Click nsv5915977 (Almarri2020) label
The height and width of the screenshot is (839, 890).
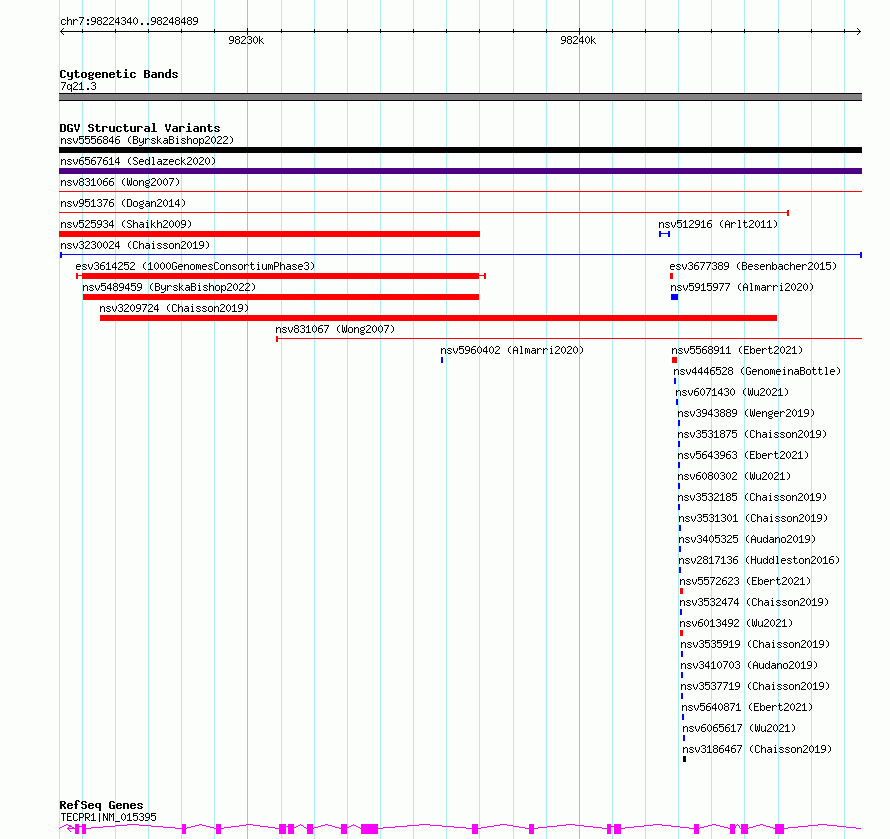click(742, 287)
